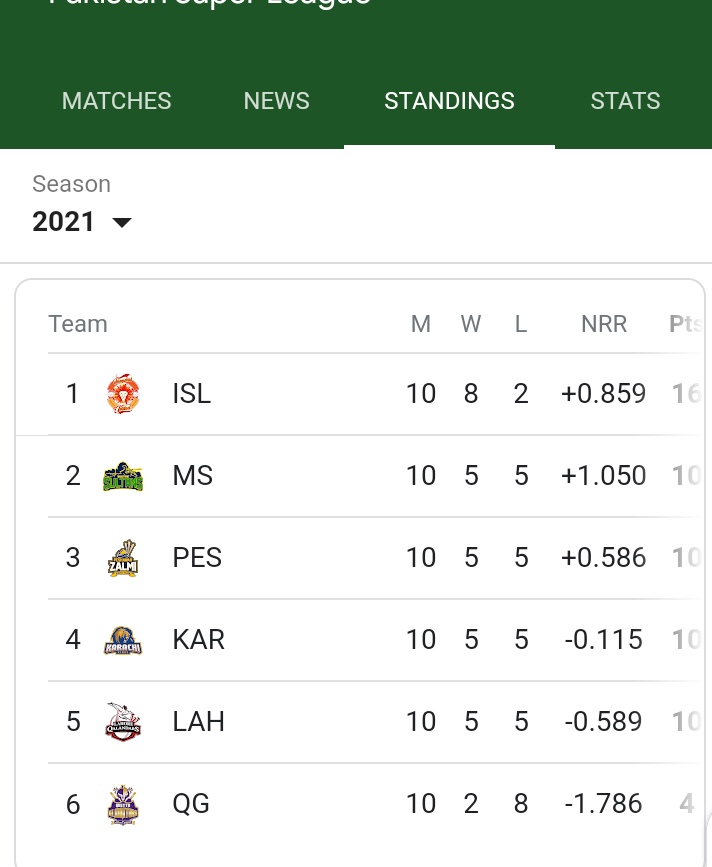Open the Season 2021 dropdown arrow
The height and width of the screenshot is (867, 712).
tap(122, 222)
